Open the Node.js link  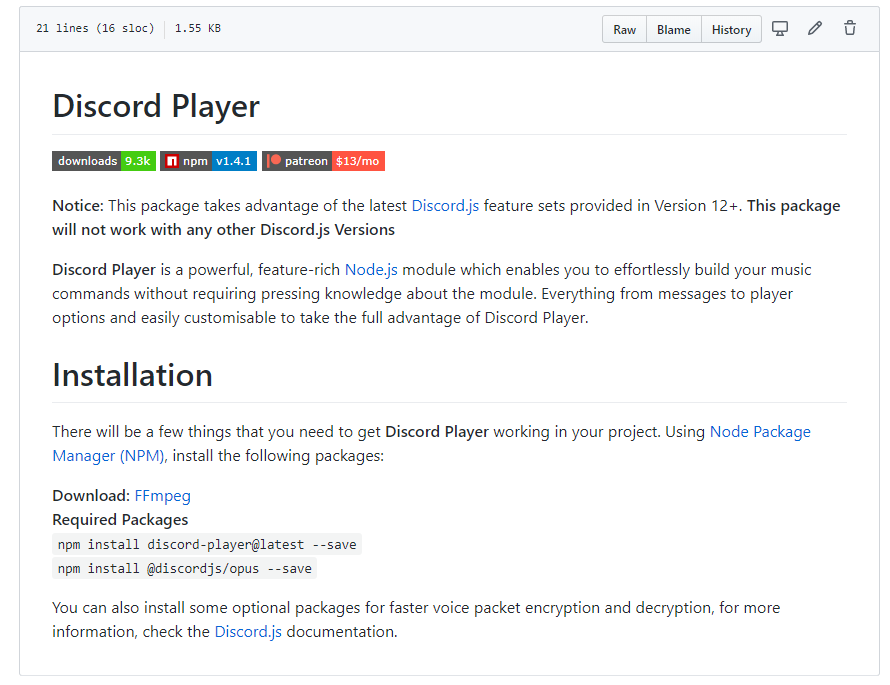(x=371, y=270)
